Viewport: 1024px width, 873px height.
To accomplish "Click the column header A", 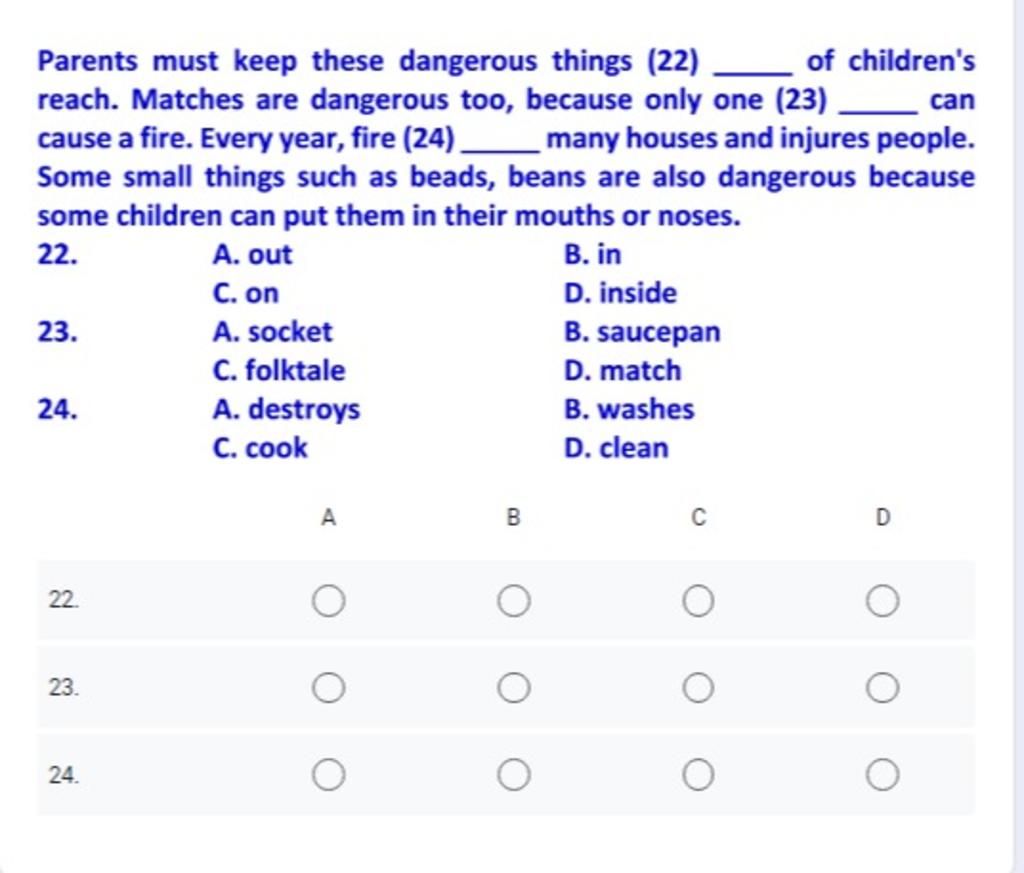I will point(328,518).
